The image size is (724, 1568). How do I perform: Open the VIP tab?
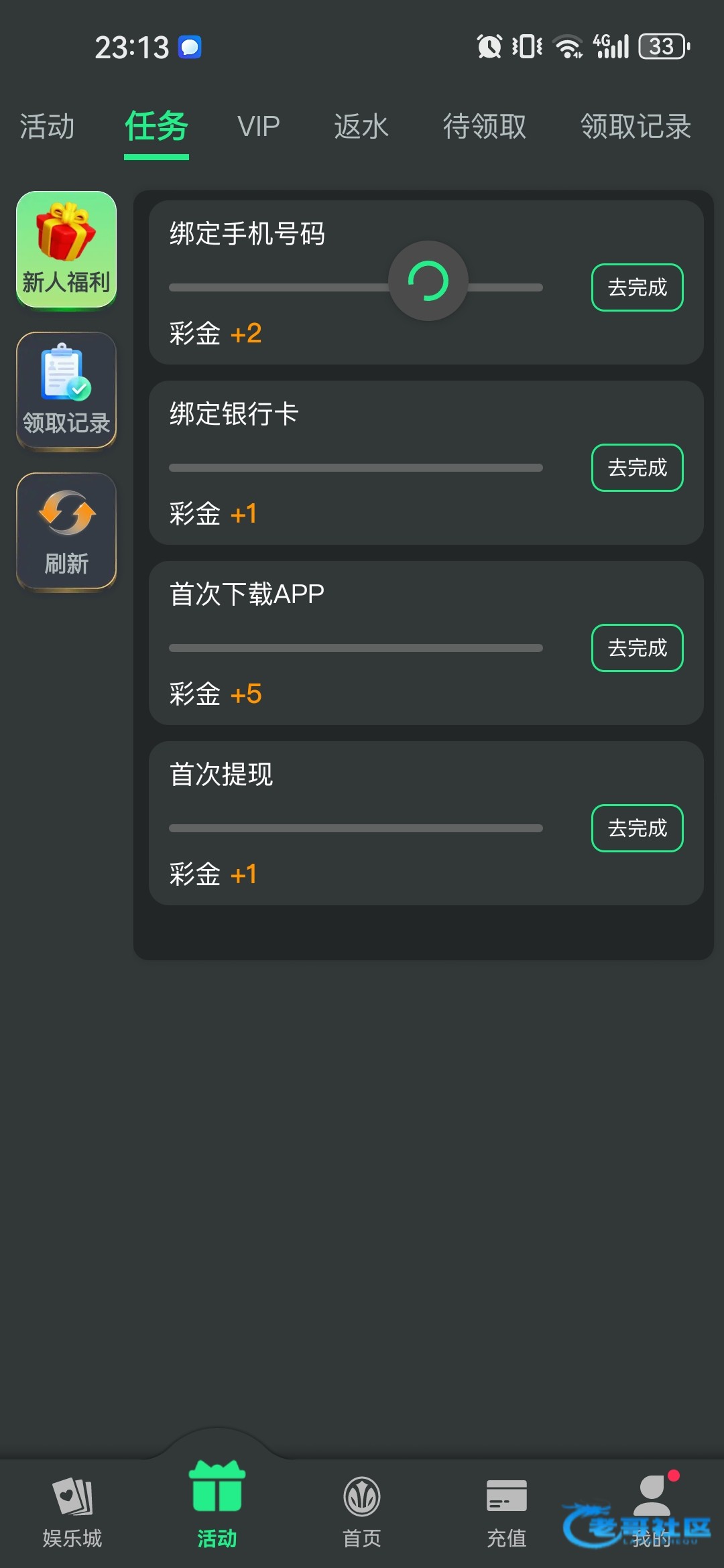pyautogui.click(x=258, y=127)
